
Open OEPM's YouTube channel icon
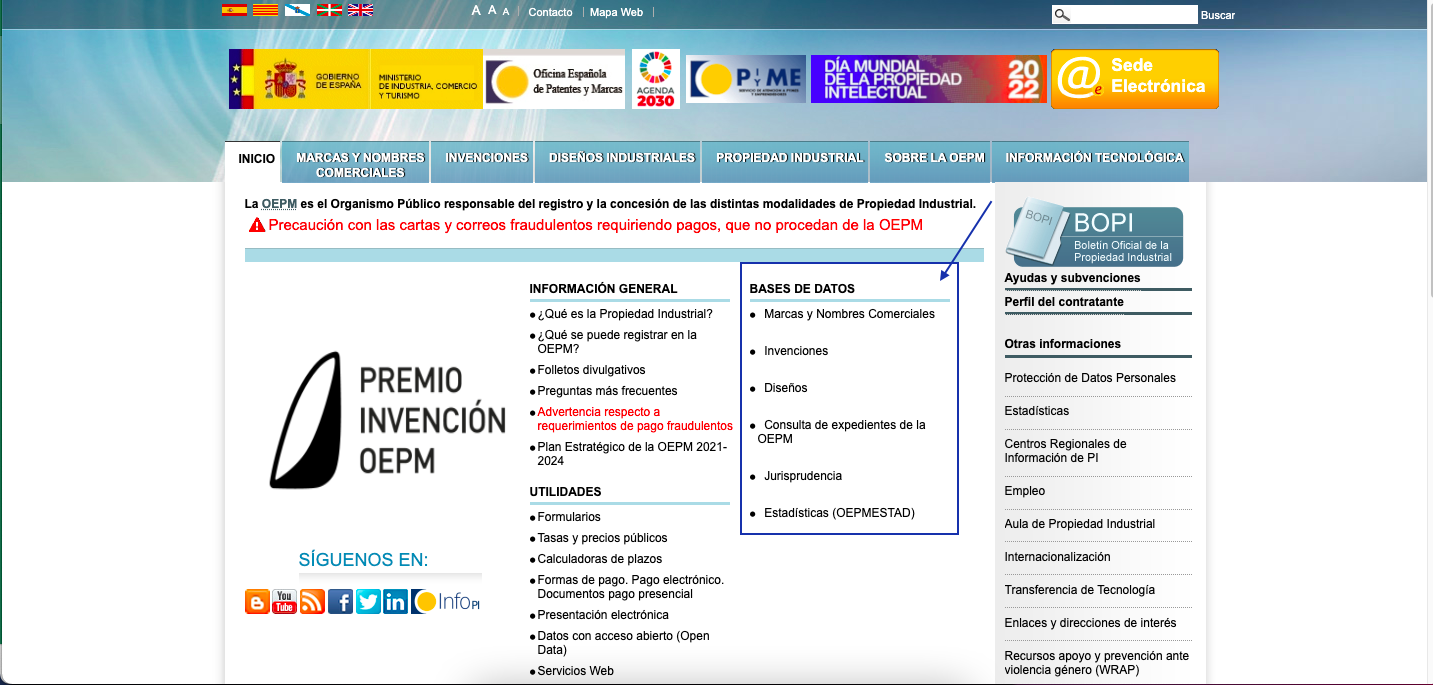(x=284, y=602)
